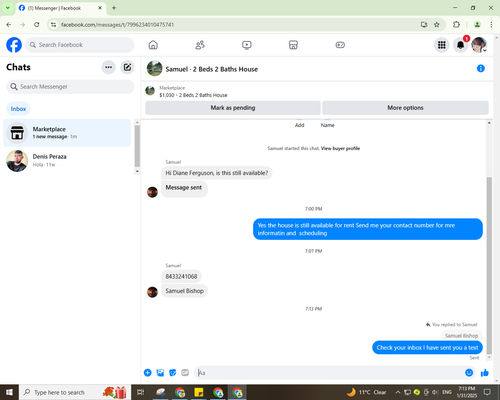The width and height of the screenshot is (500, 400).
Task: Start a new message with compose icon
Action: (127, 67)
